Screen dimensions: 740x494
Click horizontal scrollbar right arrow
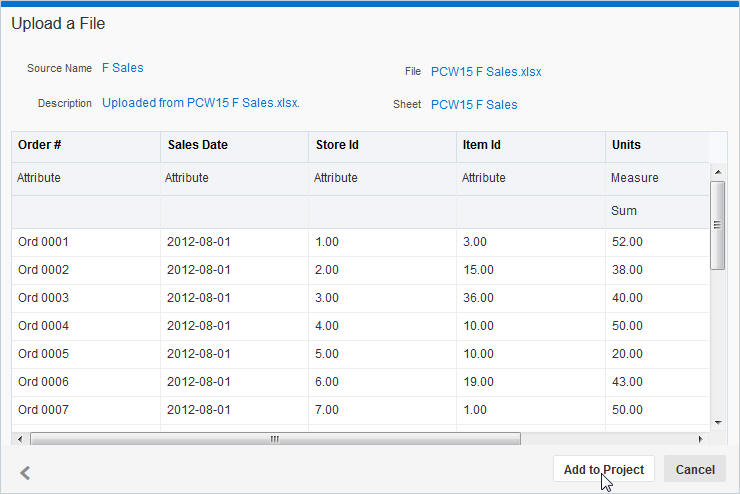tap(700, 439)
